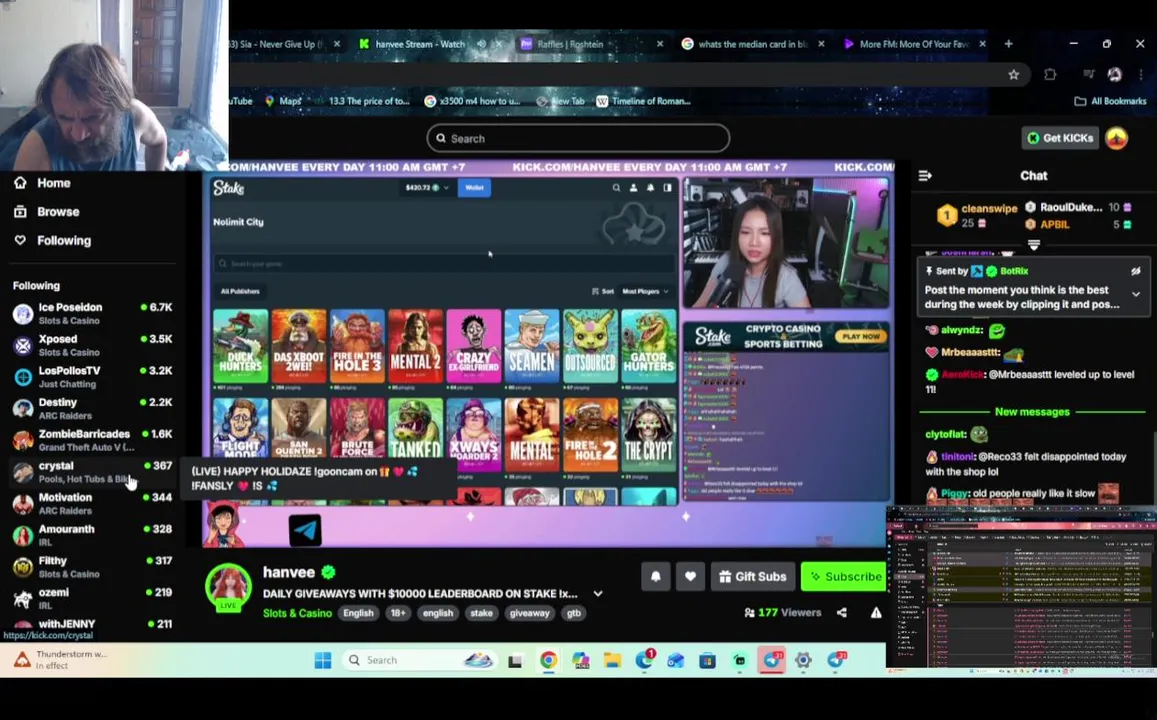Open Edge browser from taskbar
This screenshot has height=720, width=1157.
(643, 660)
